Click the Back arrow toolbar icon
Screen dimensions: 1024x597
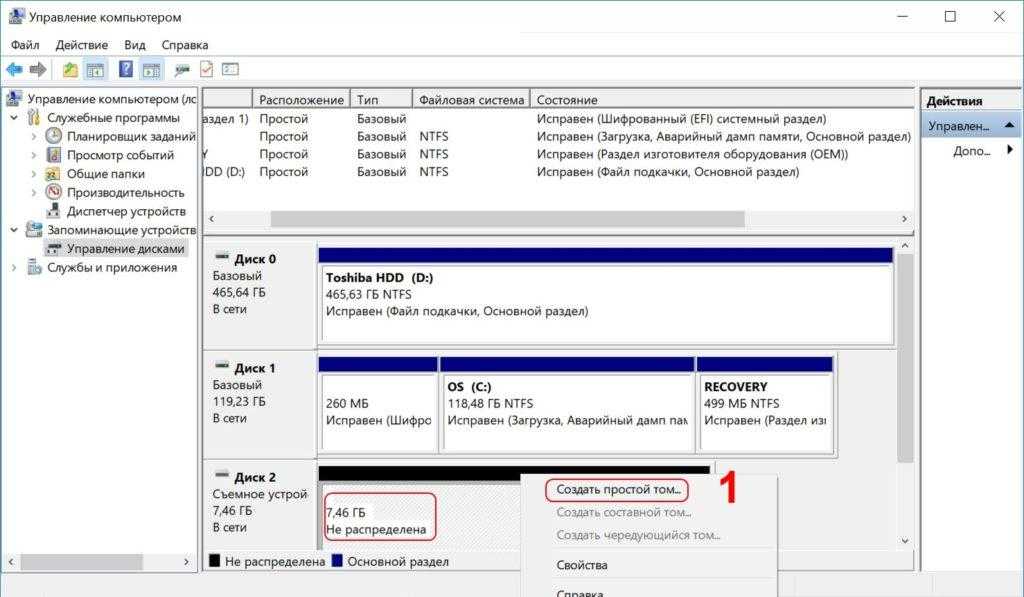[x=14, y=70]
